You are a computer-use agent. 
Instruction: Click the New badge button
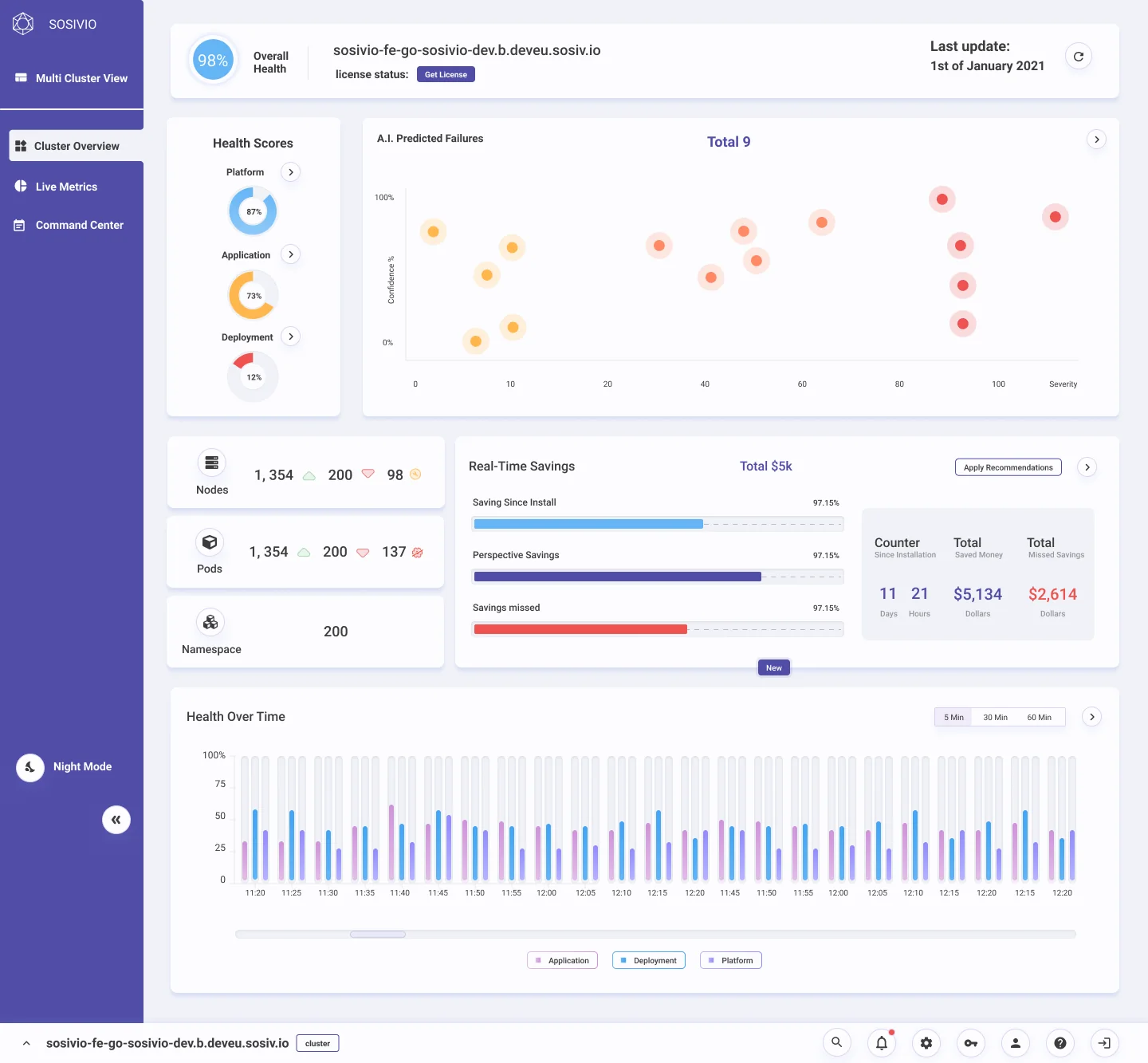tap(774, 667)
